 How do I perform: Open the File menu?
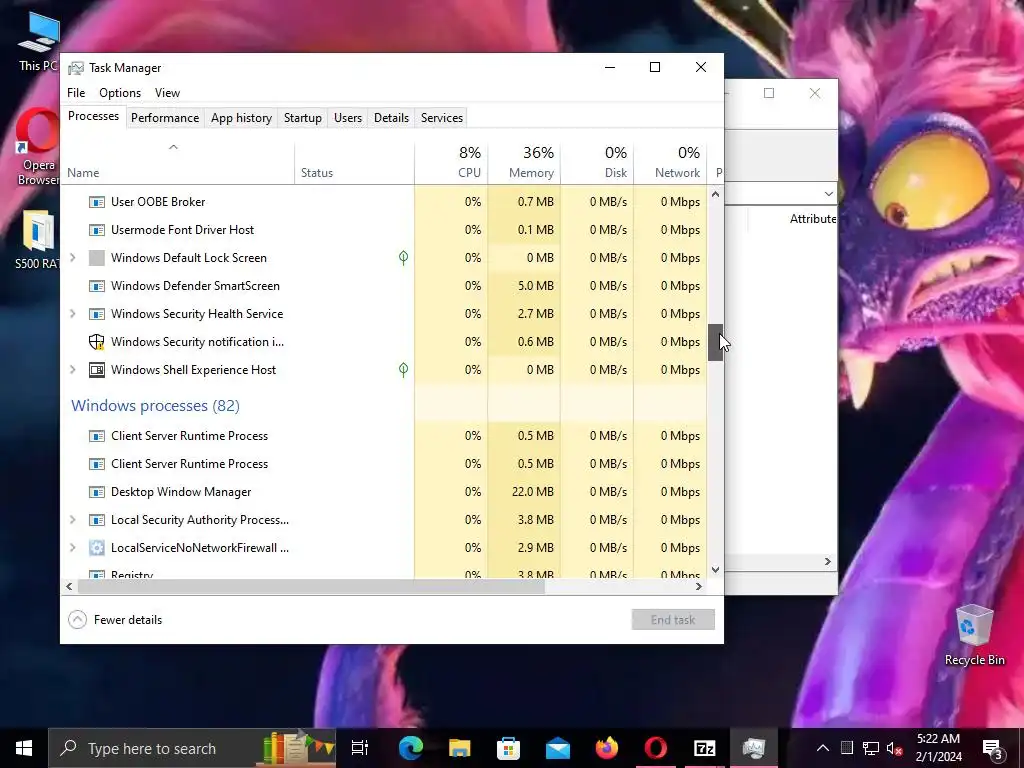tap(76, 93)
